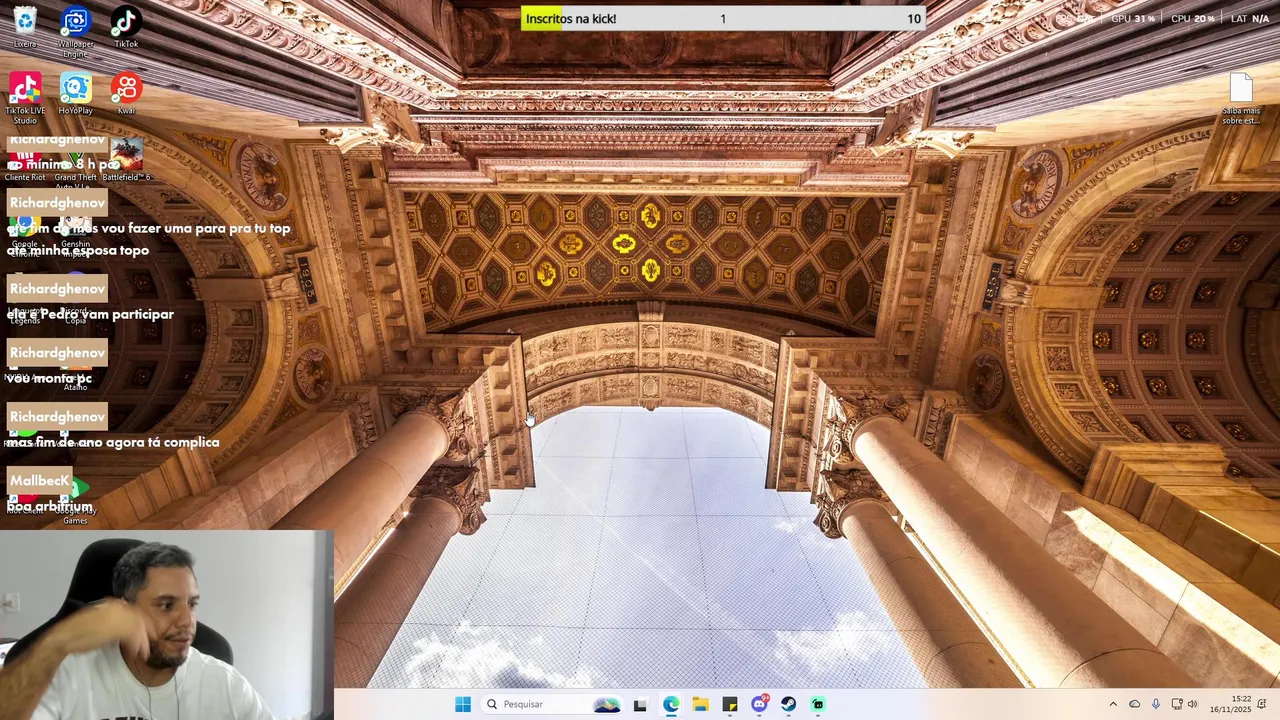Open the search highlight landscape image

click(x=607, y=704)
